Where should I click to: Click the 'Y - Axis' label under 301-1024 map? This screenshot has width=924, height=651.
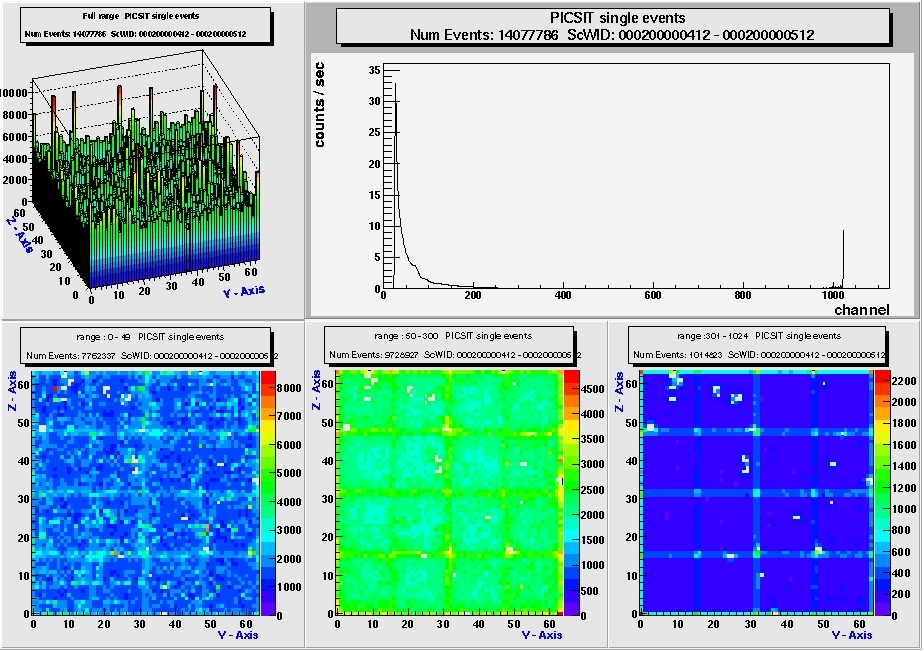tap(844, 635)
